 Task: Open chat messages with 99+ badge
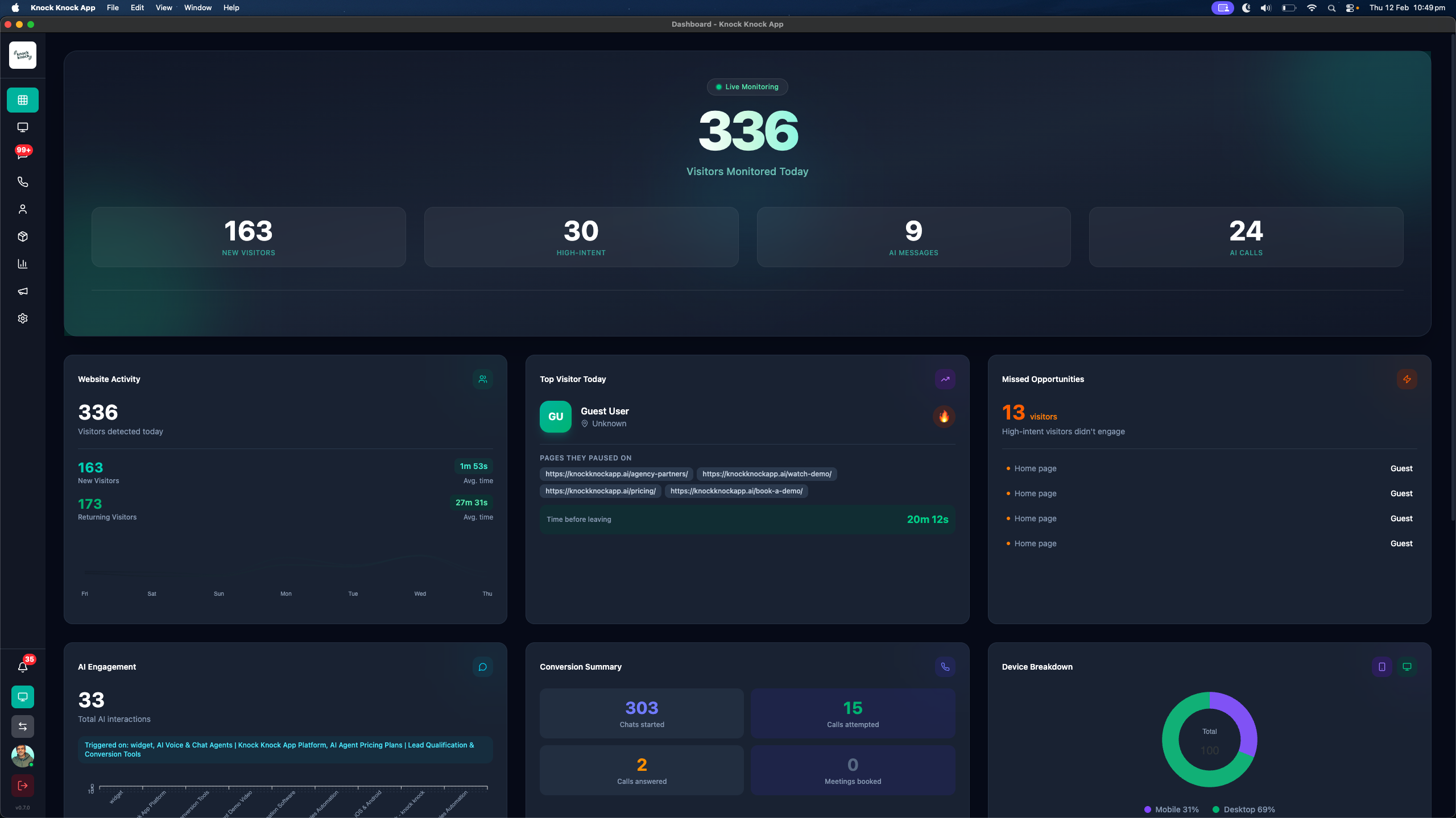tap(23, 154)
